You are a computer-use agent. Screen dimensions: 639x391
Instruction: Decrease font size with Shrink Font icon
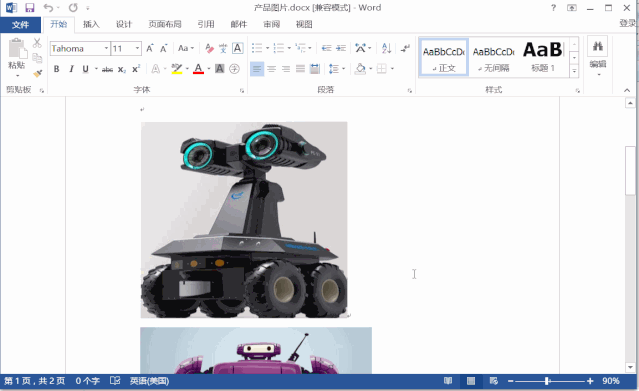(163, 49)
